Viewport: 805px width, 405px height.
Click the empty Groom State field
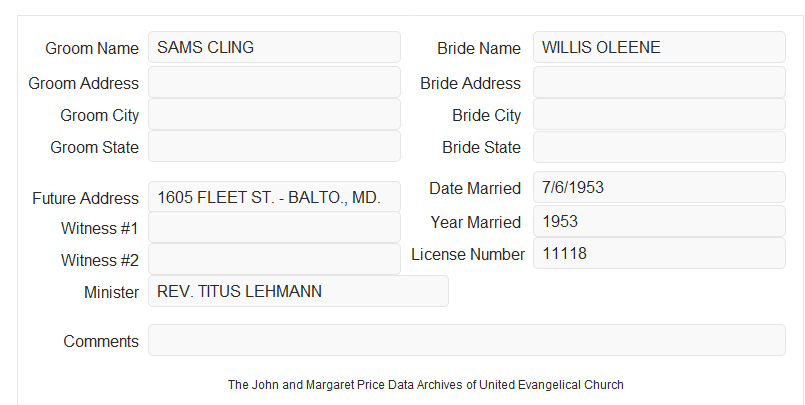[x=274, y=146]
